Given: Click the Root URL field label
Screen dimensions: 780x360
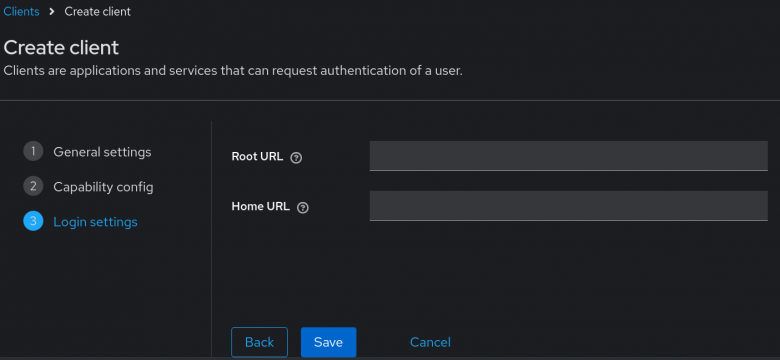Looking at the screenshot, I should (x=257, y=157).
